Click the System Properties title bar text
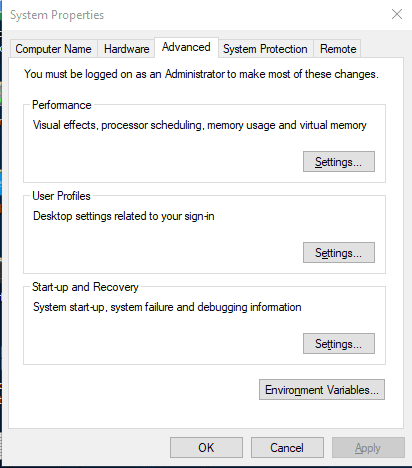The image size is (412, 468). pos(57,15)
